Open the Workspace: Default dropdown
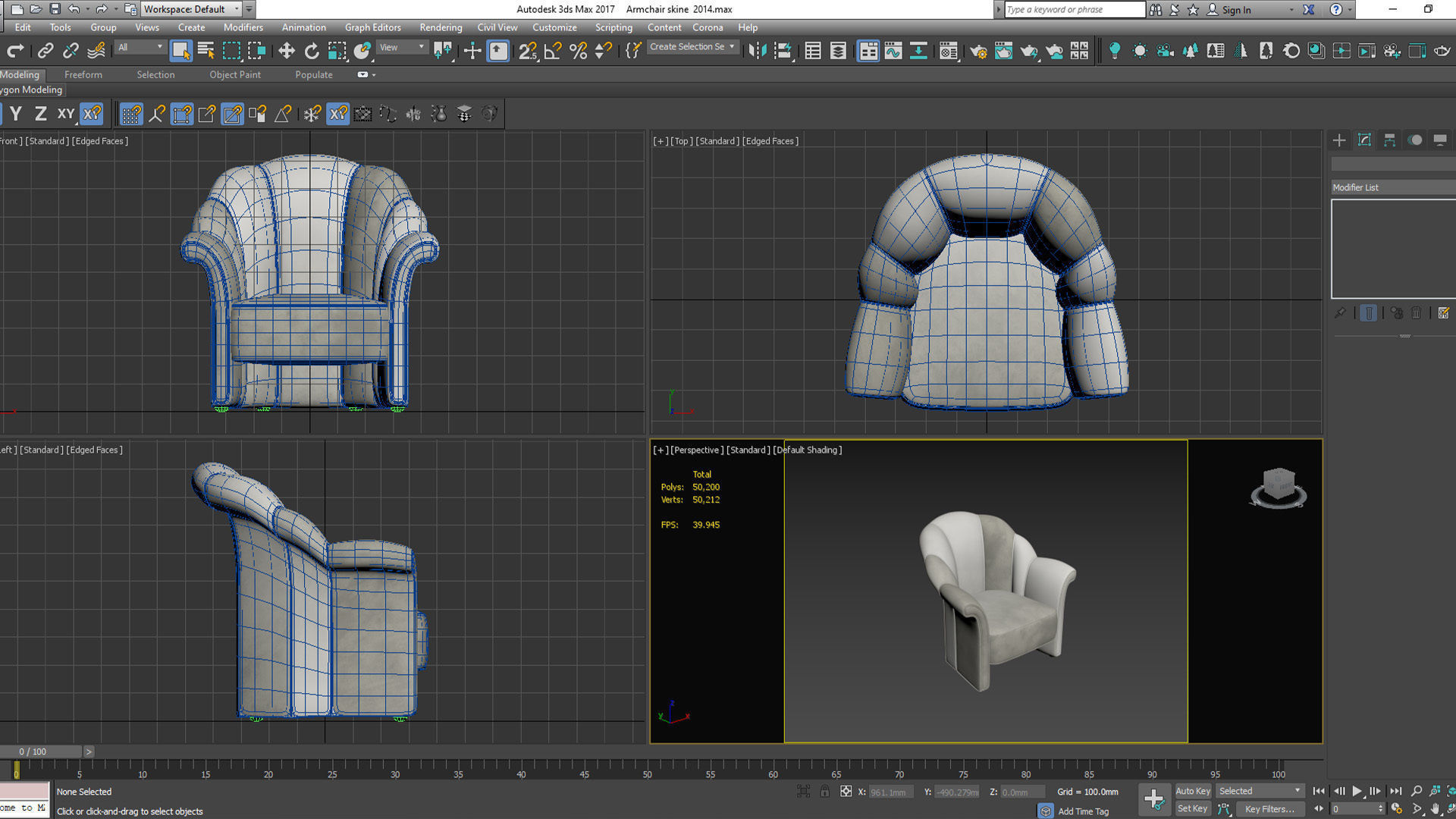The height and width of the screenshot is (819, 1456). coord(191,9)
